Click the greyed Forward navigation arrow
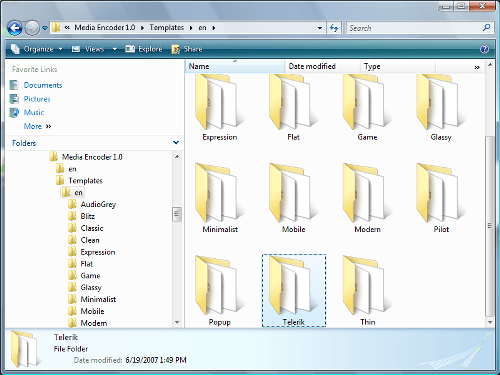The height and width of the screenshot is (375, 500). 32,28
